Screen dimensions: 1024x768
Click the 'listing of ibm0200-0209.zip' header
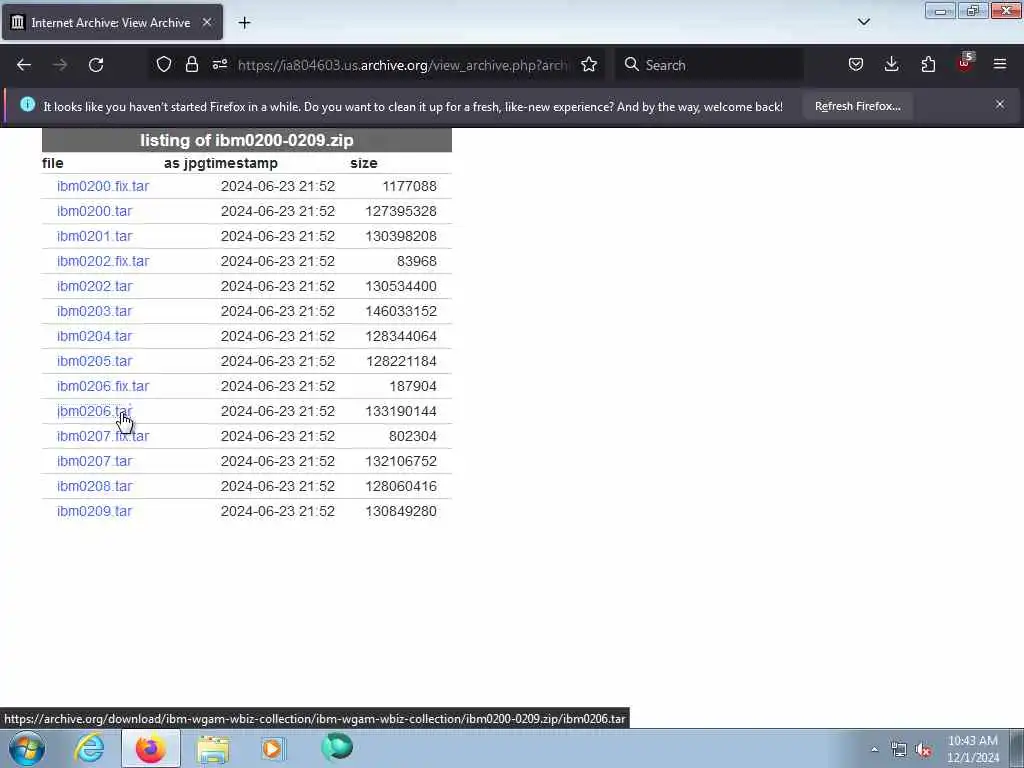(x=247, y=140)
